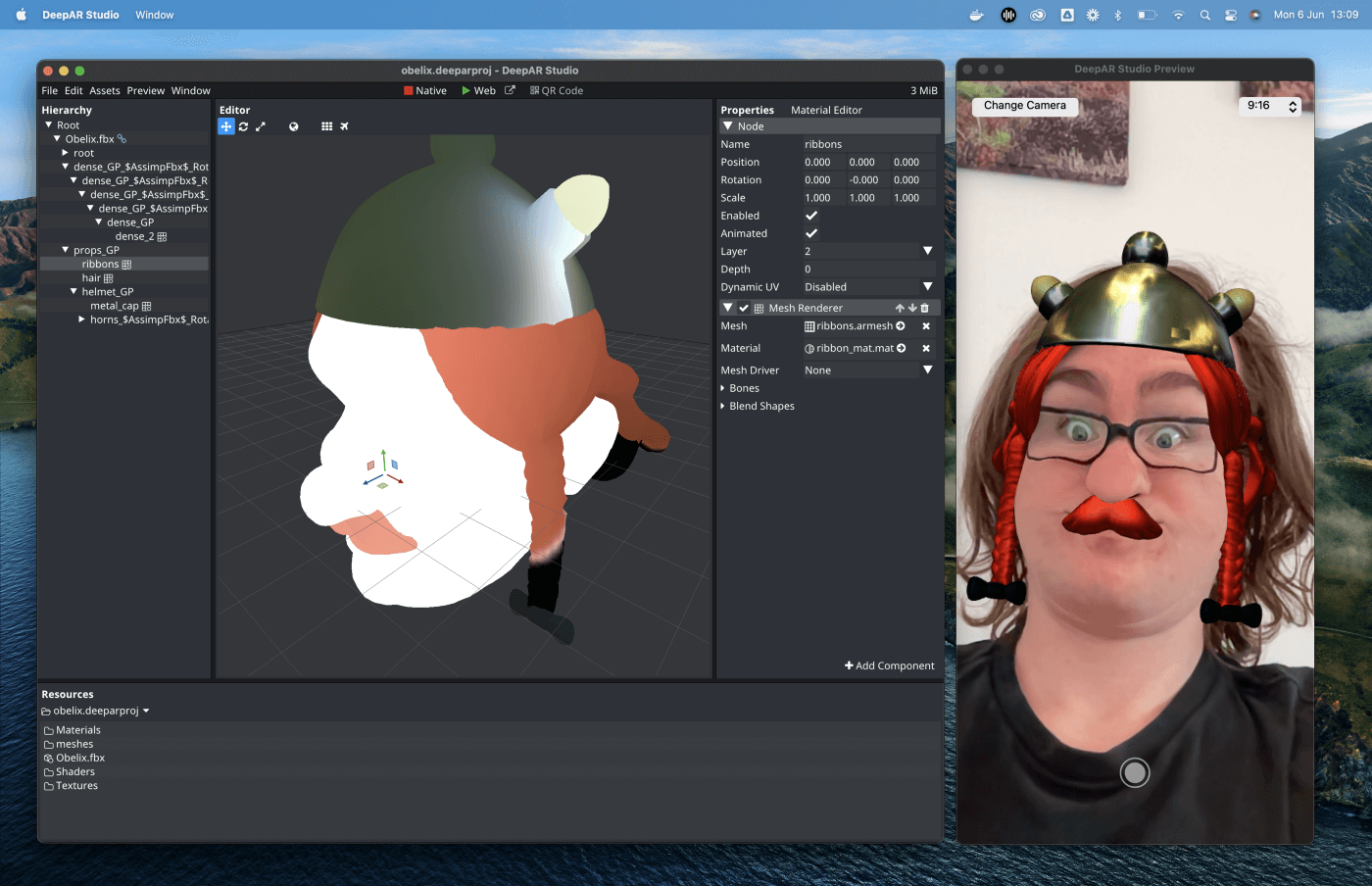Expand the Bones section
The height and width of the screenshot is (886, 1372).
coord(725,387)
